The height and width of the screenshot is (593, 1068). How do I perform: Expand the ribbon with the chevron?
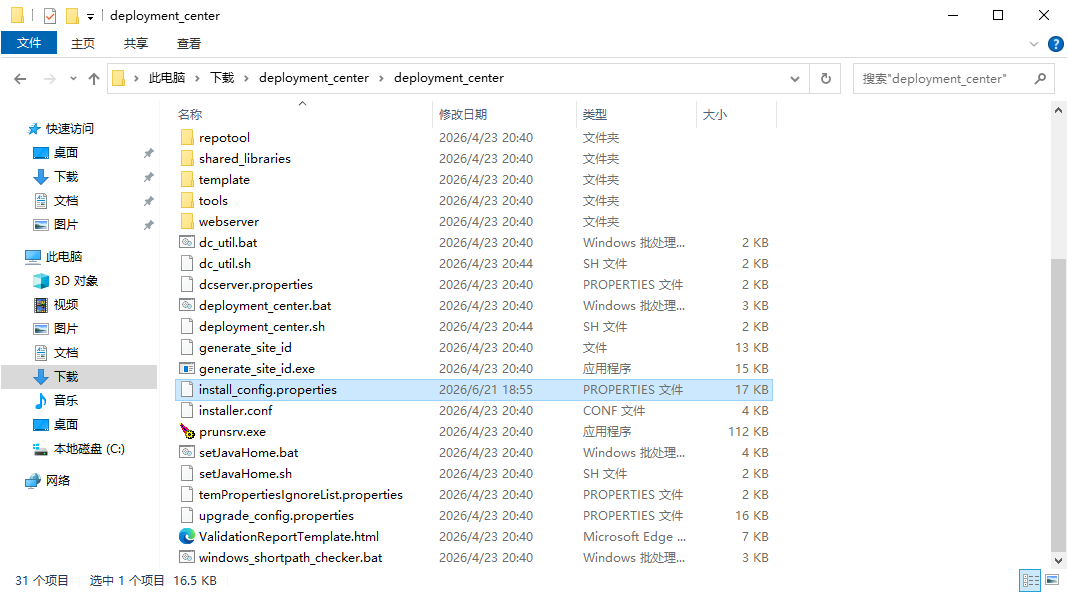[1034, 44]
